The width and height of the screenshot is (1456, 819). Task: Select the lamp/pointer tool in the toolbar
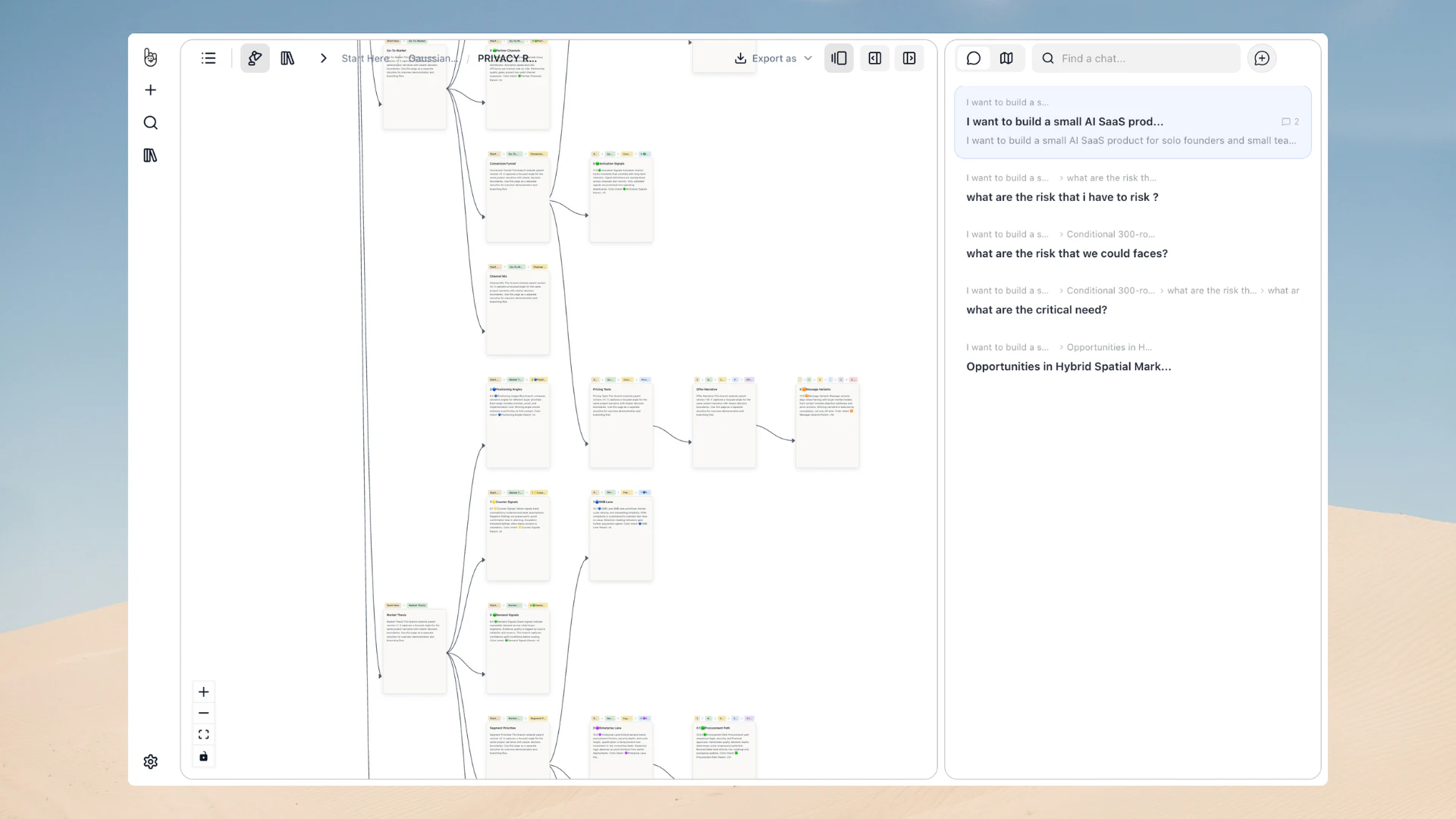pos(255,58)
